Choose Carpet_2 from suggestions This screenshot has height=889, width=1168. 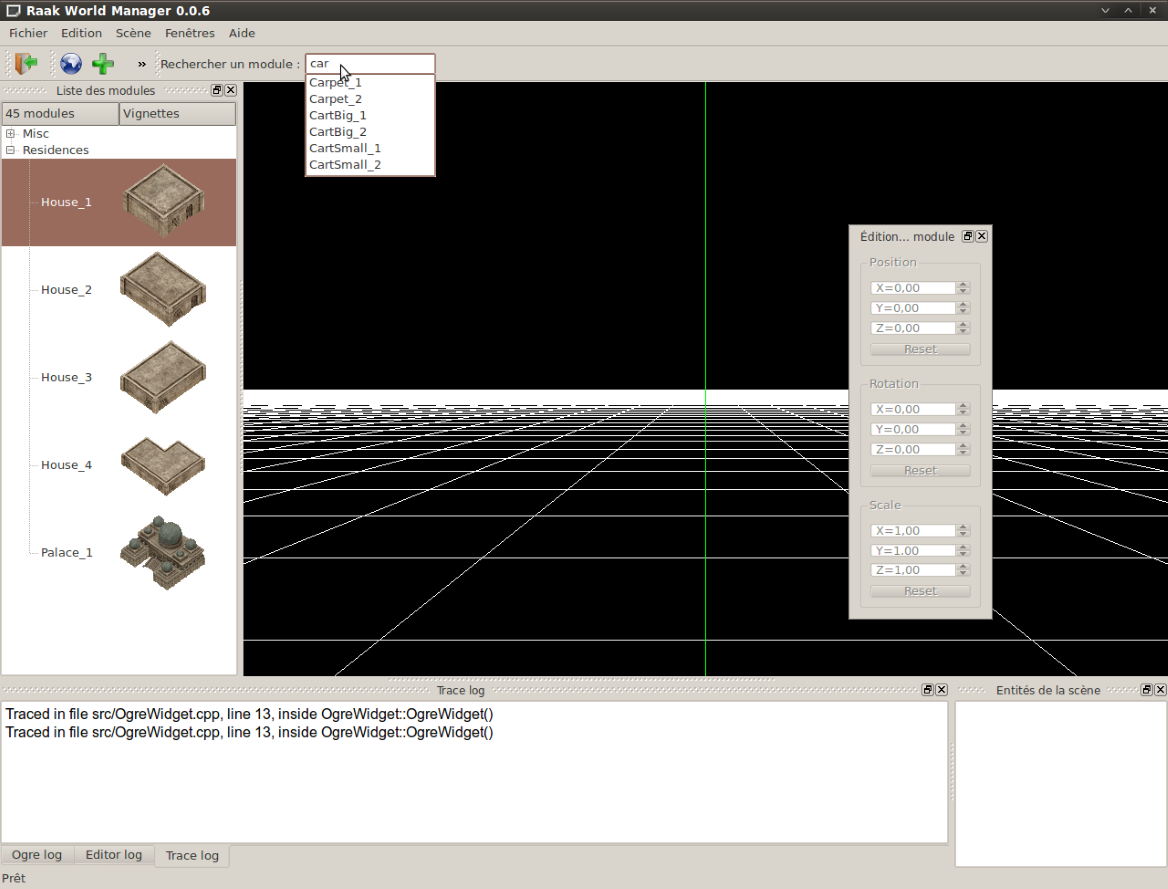coord(370,99)
